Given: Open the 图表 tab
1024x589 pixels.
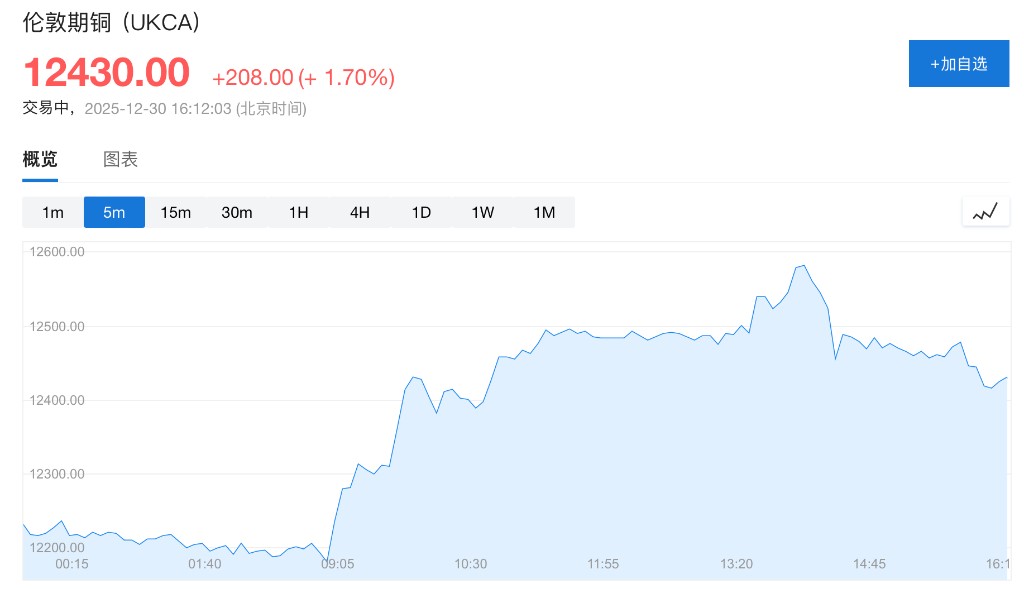Looking at the screenshot, I should click(x=120, y=159).
